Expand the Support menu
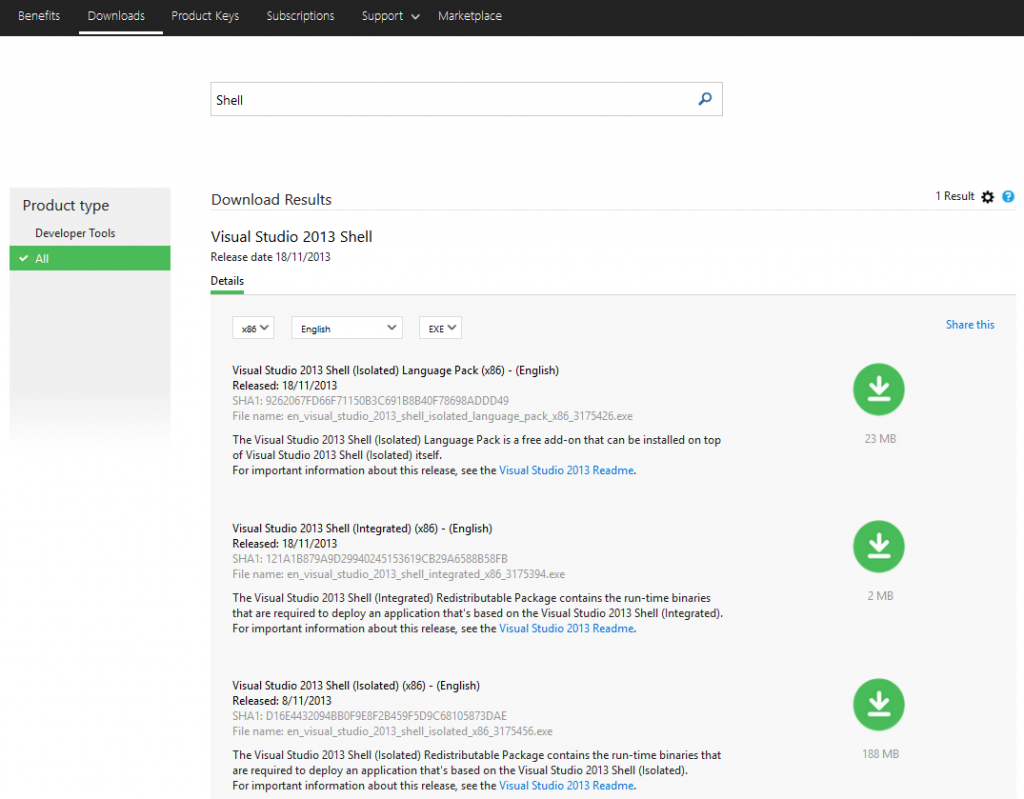Viewport: 1024px width, 799px height. click(x=390, y=16)
